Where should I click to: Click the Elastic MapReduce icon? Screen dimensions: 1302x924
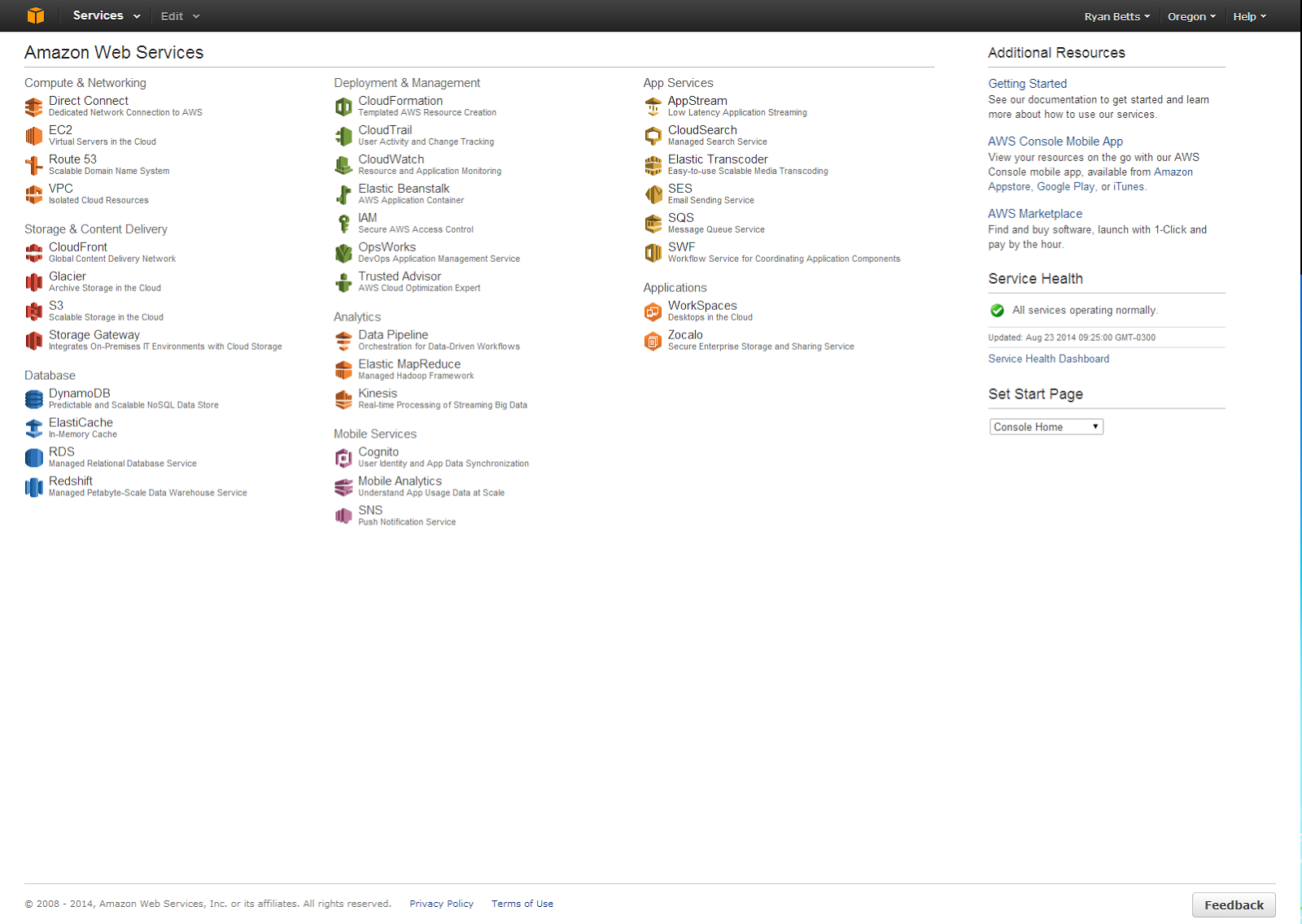(x=344, y=370)
